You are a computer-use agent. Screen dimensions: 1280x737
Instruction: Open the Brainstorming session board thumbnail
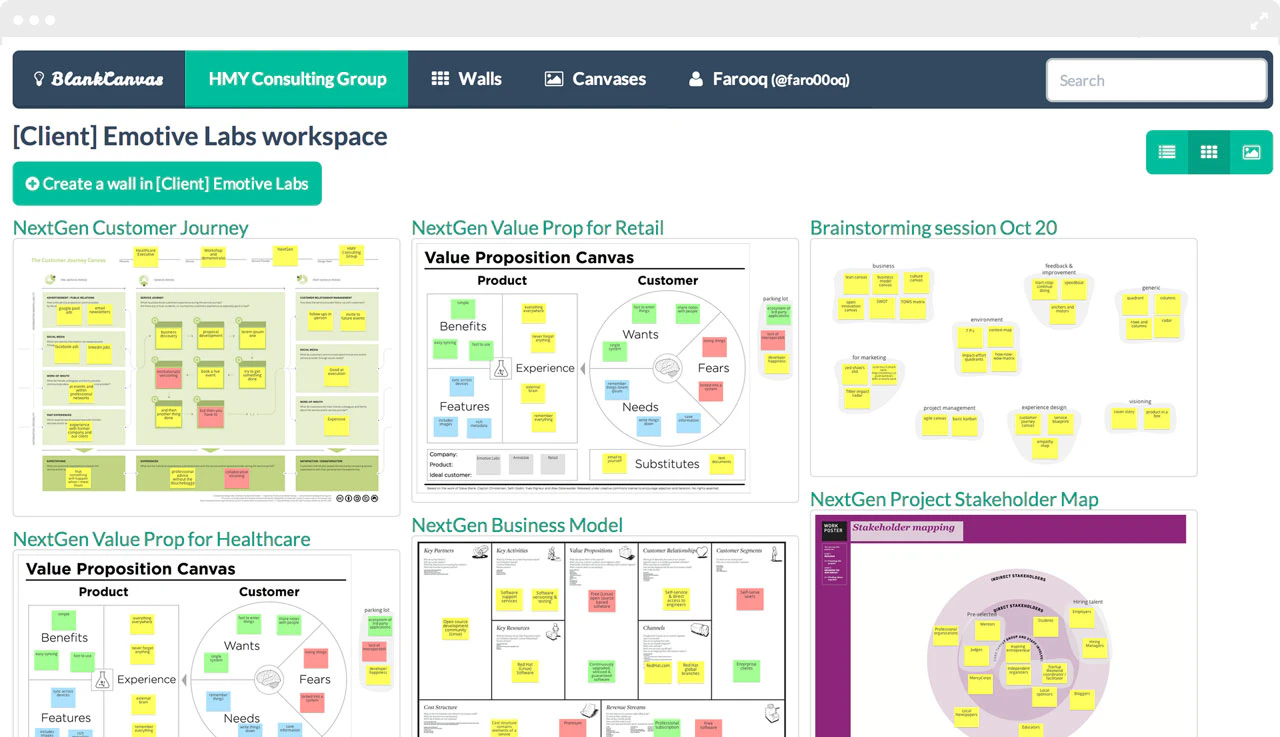1003,357
